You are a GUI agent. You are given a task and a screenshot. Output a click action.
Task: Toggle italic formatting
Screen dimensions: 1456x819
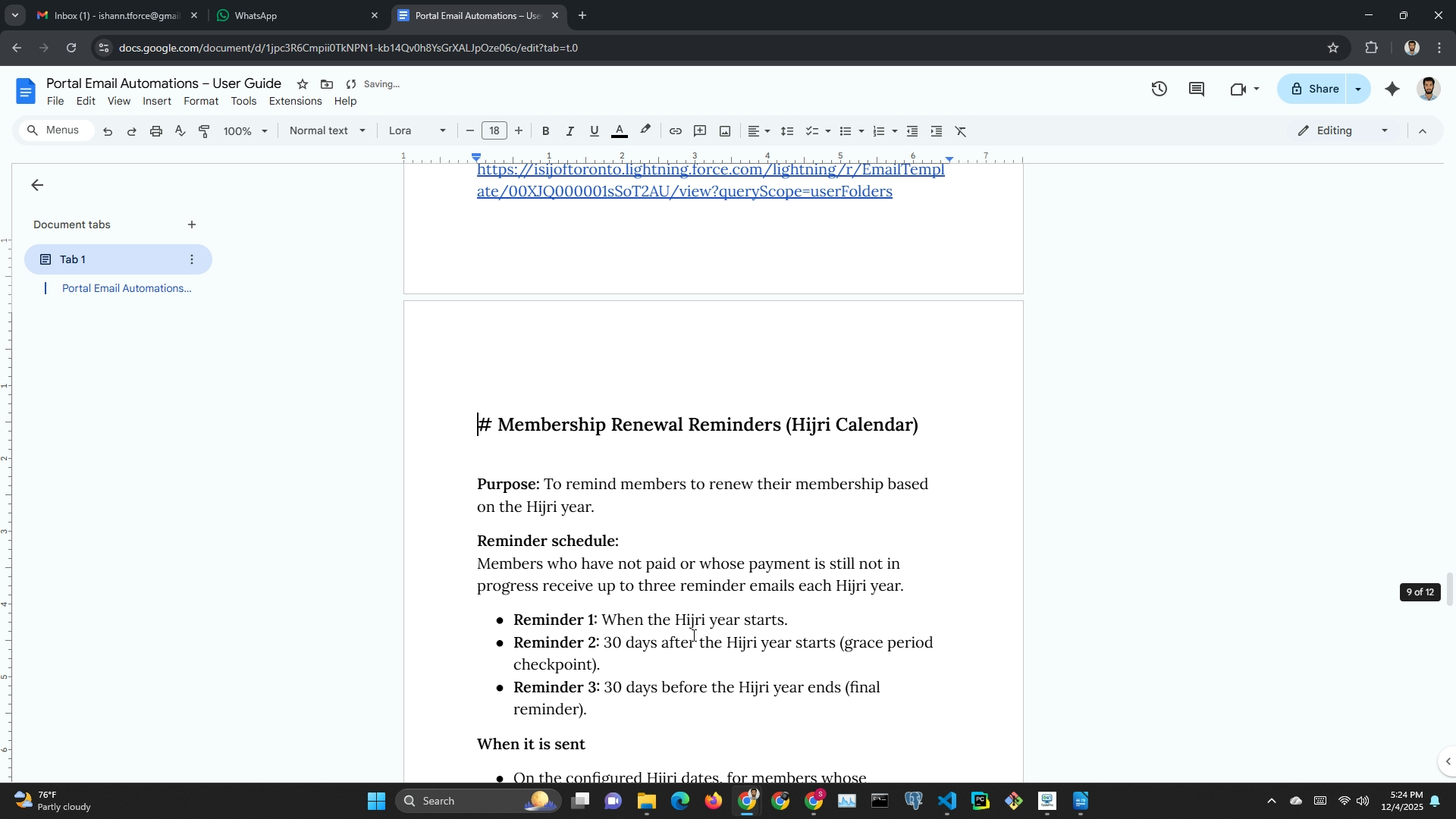pos(570,131)
